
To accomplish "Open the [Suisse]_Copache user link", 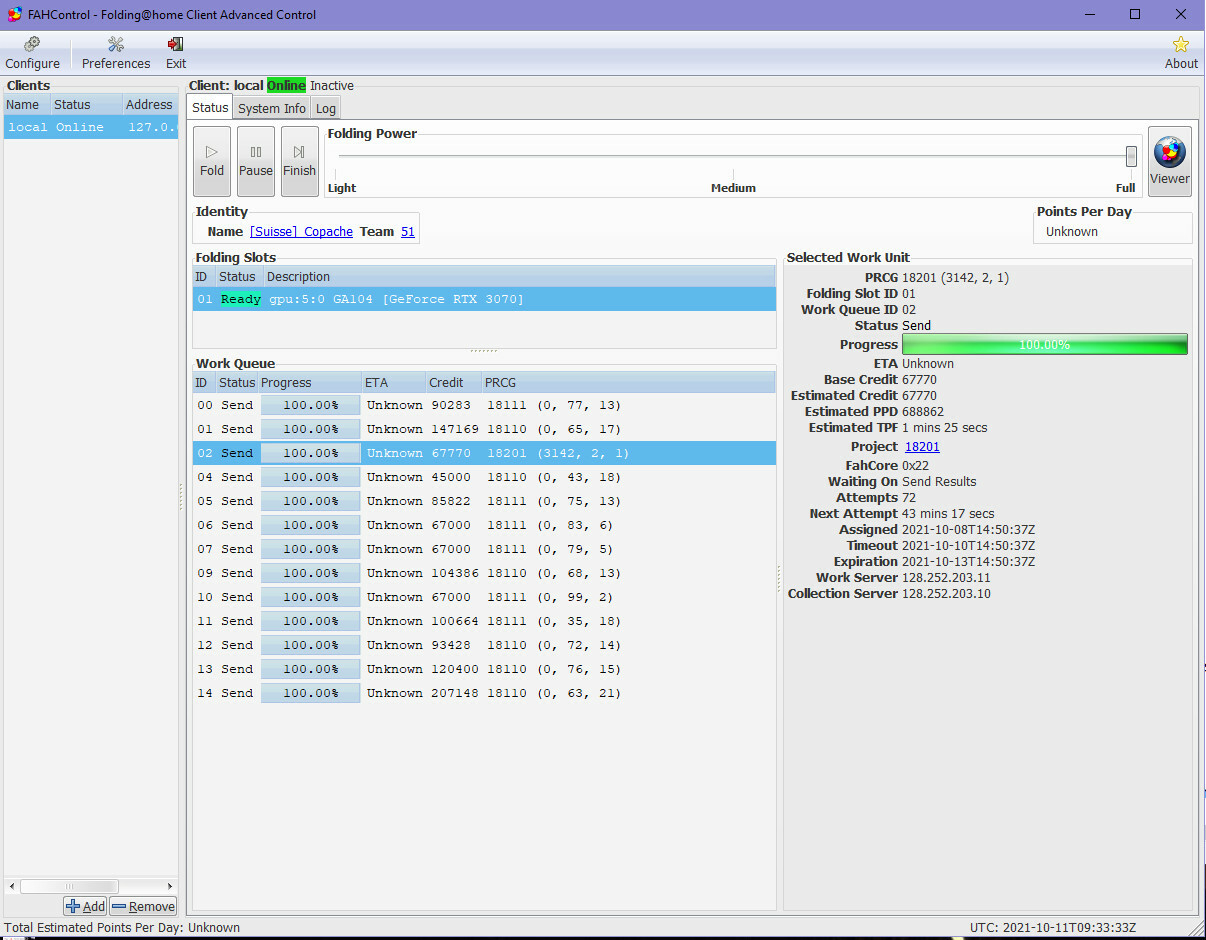I will click(x=301, y=232).
